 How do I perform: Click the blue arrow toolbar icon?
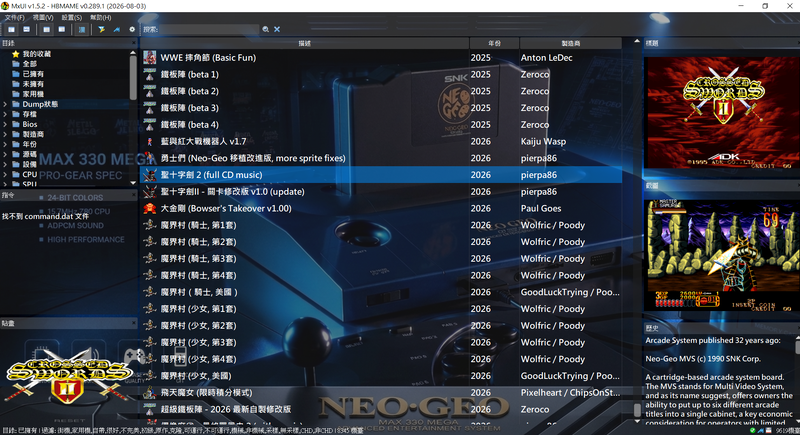tap(117, 30)
